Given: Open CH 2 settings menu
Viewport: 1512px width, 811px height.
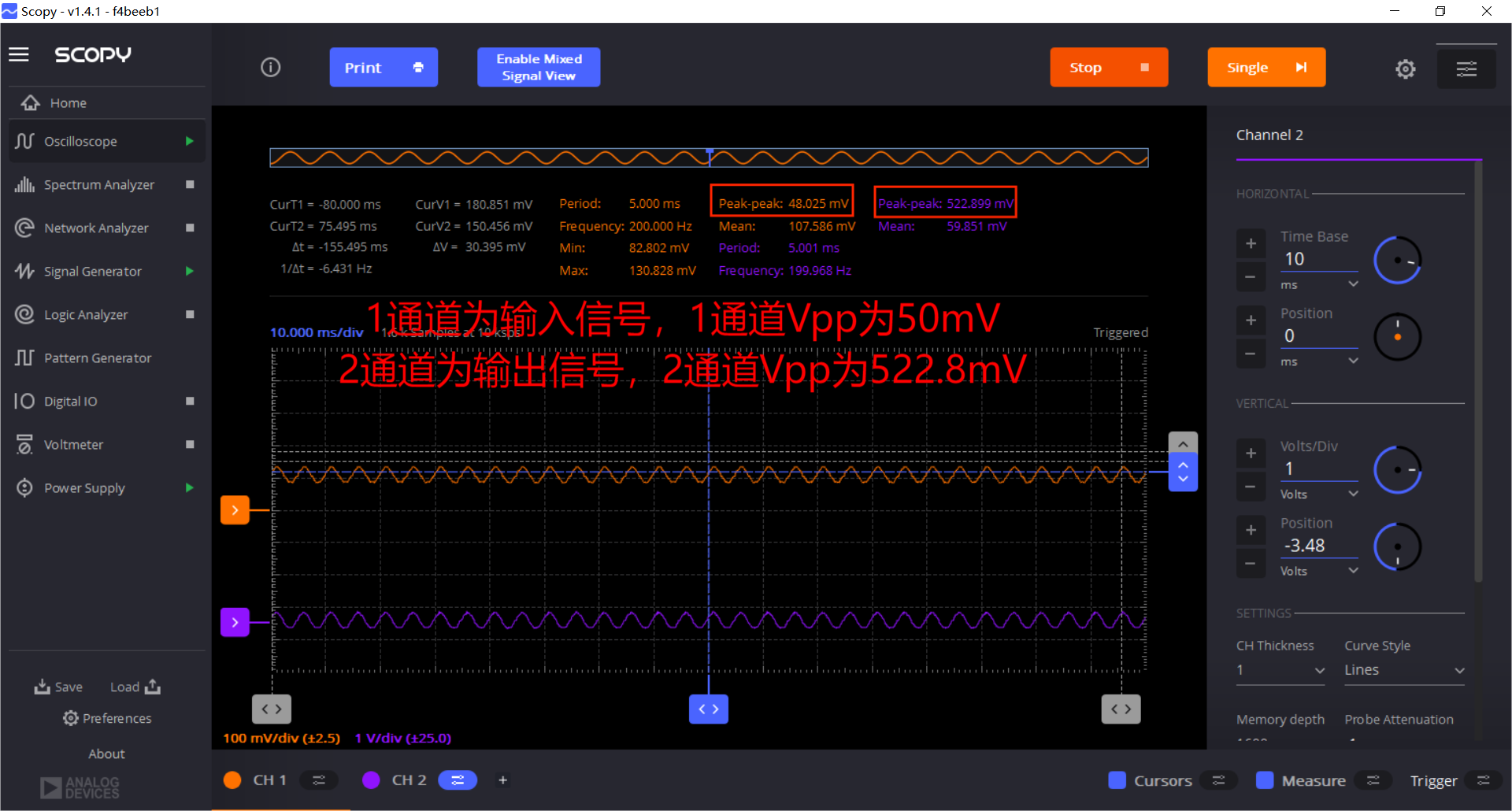Looking at the screenshot, I should [x=458, y=780].
